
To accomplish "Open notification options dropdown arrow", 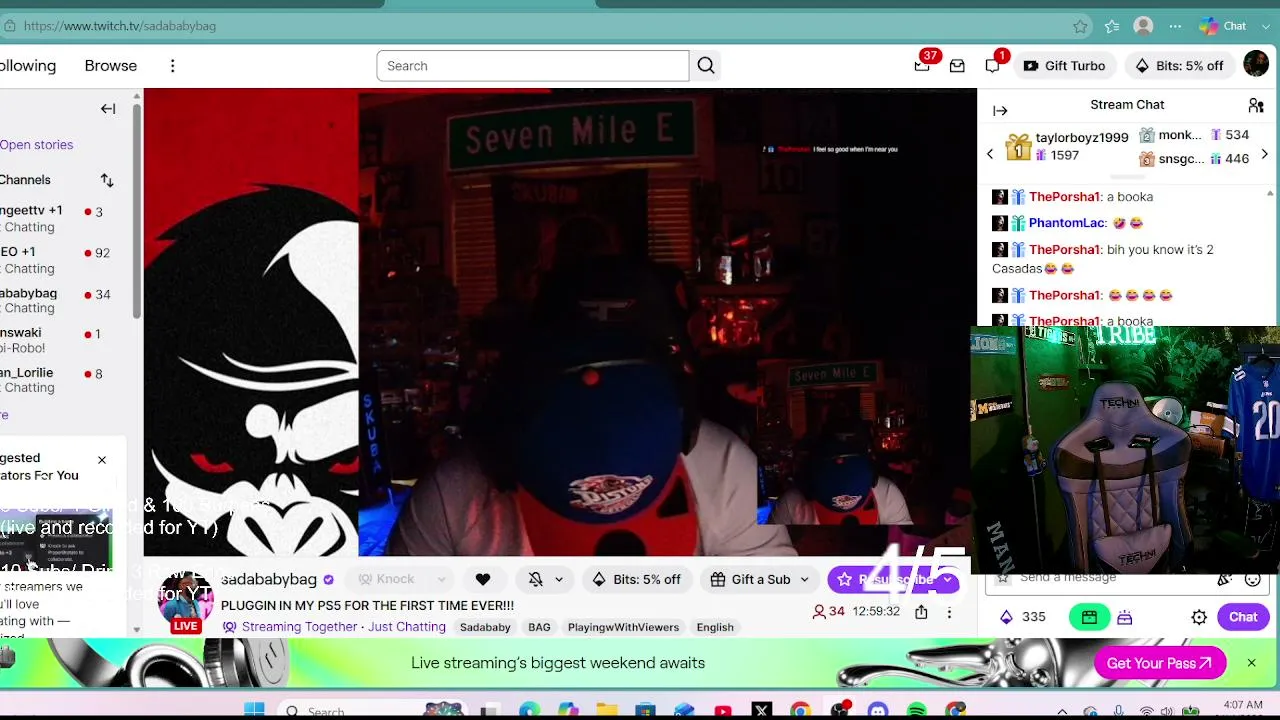I will click(x=559, y=579).
